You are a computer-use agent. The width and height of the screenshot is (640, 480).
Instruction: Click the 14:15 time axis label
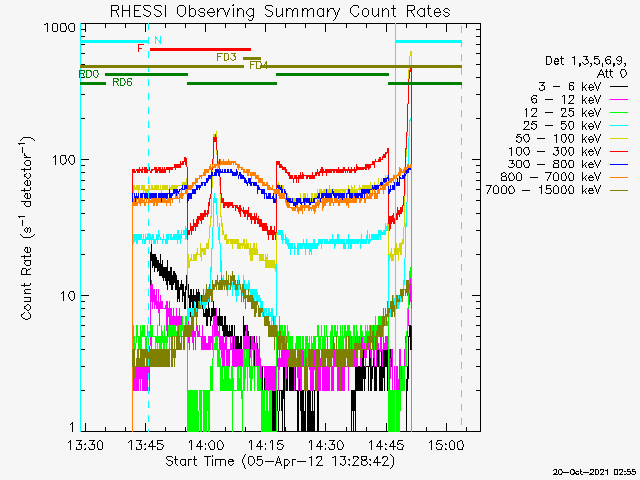[266, 445]
